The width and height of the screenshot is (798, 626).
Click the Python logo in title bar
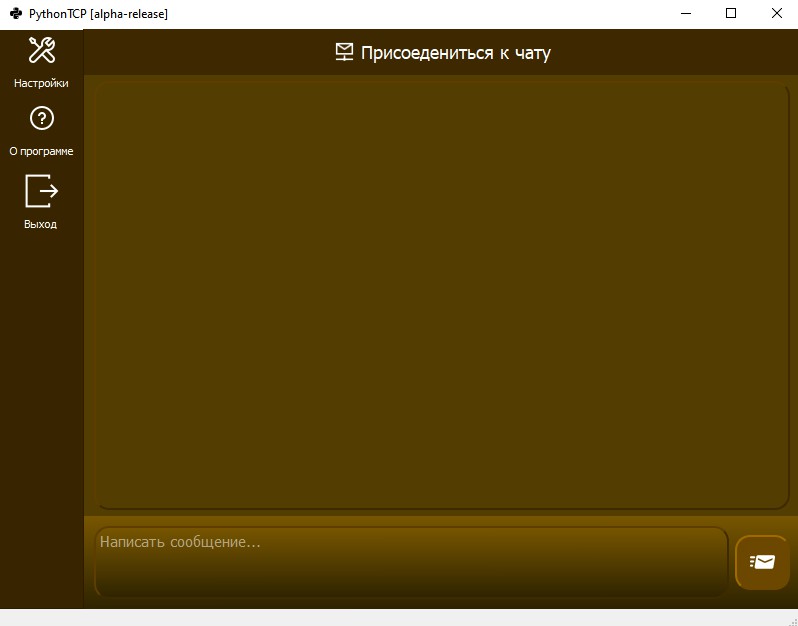coord(16,14)
